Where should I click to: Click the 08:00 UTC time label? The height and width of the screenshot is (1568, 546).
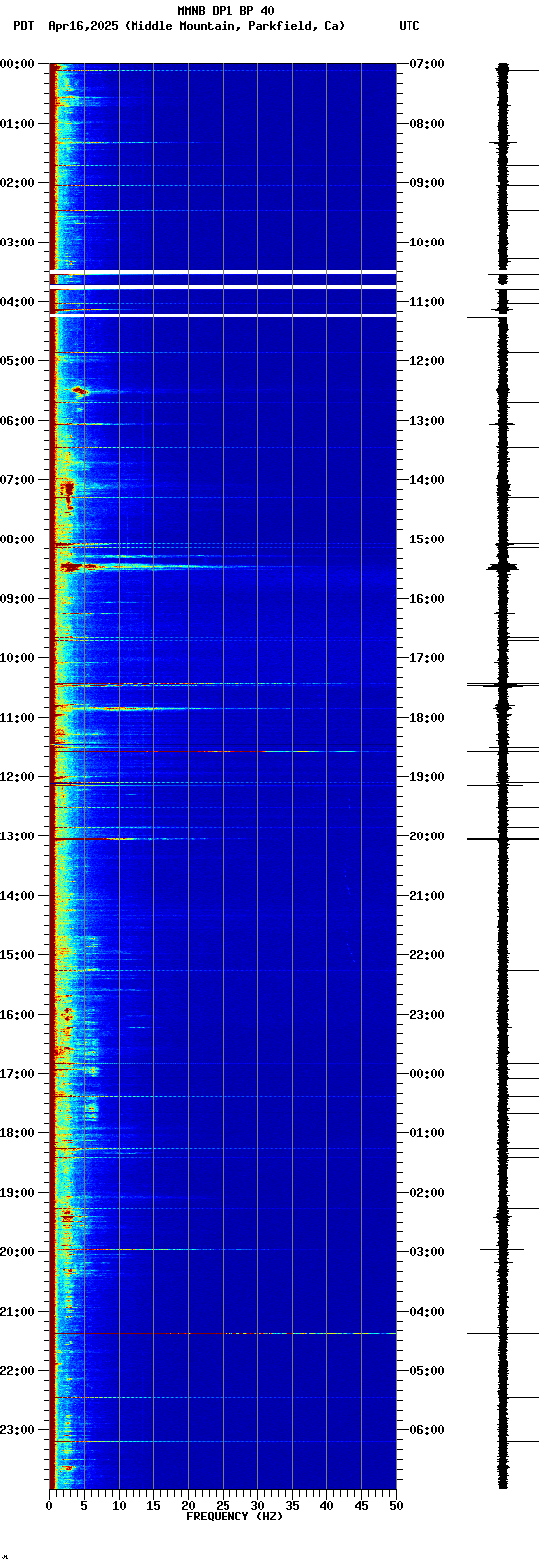pos(427,124)
